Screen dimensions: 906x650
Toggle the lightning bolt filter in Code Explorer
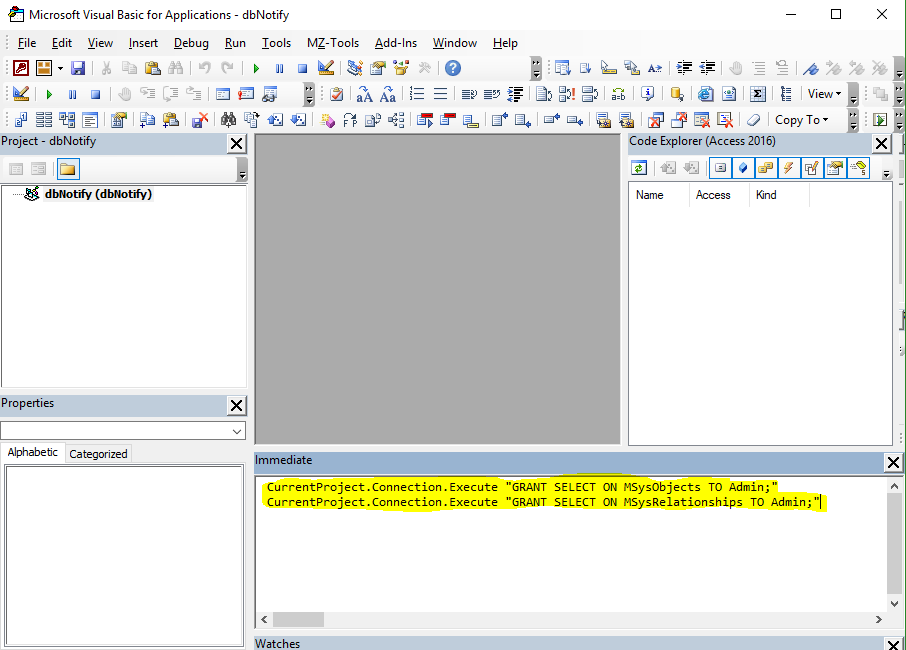788,168
